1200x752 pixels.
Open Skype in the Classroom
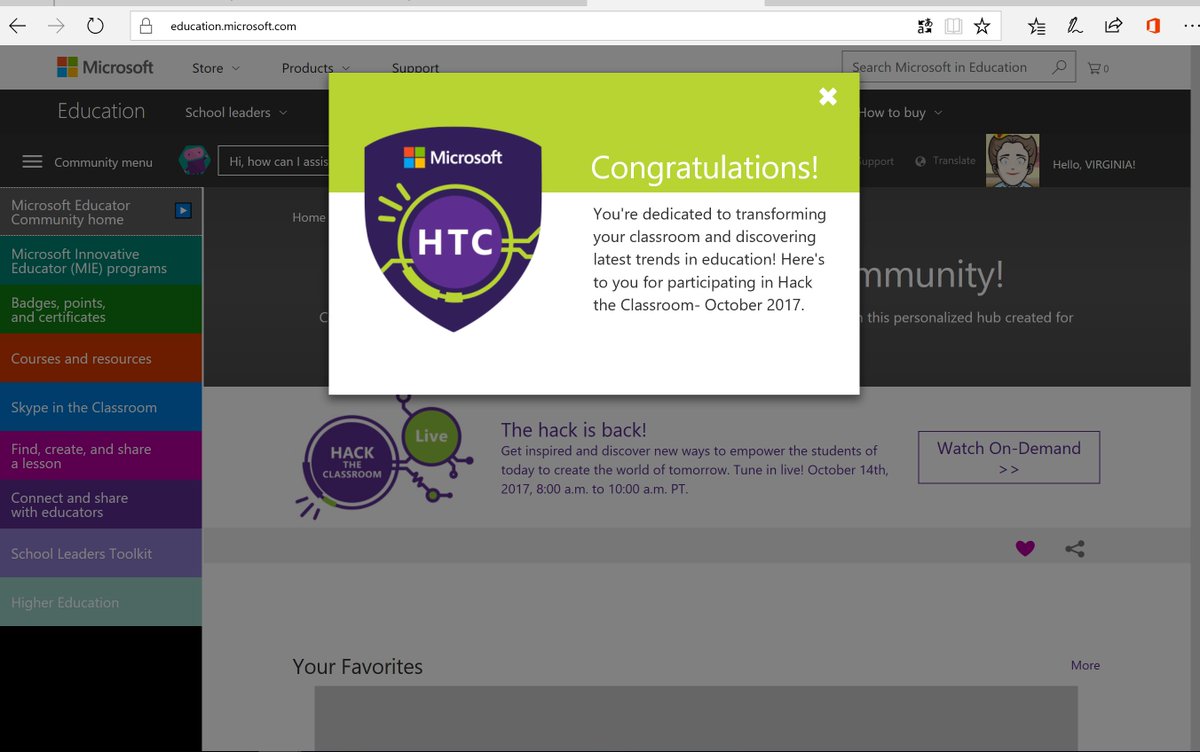(x=101, y=407)
